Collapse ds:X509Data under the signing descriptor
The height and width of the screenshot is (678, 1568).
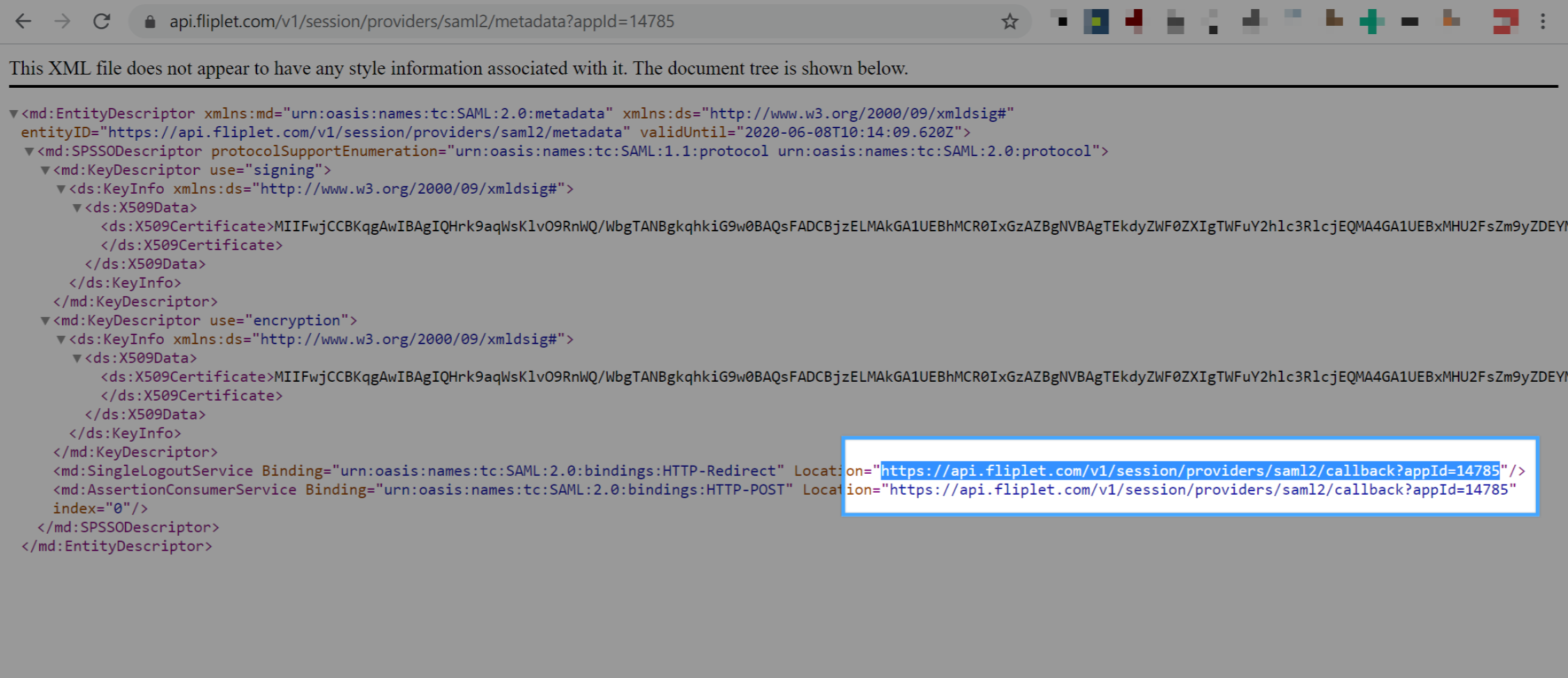(77, 208)
